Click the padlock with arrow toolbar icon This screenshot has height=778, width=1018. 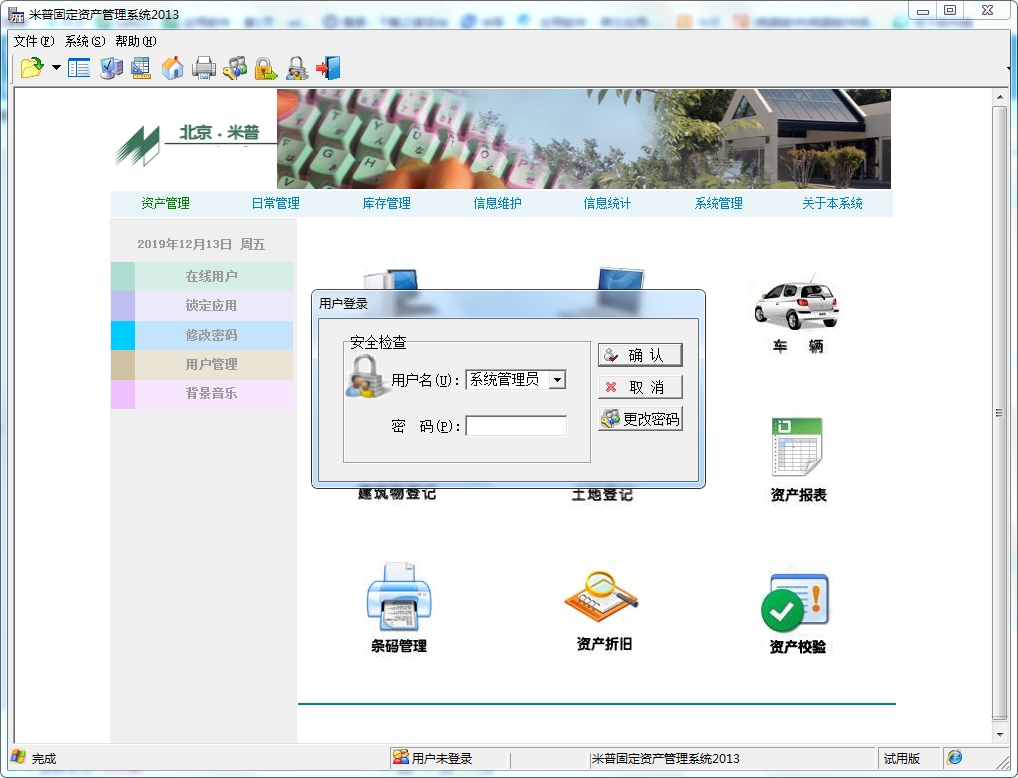[266, 68]
